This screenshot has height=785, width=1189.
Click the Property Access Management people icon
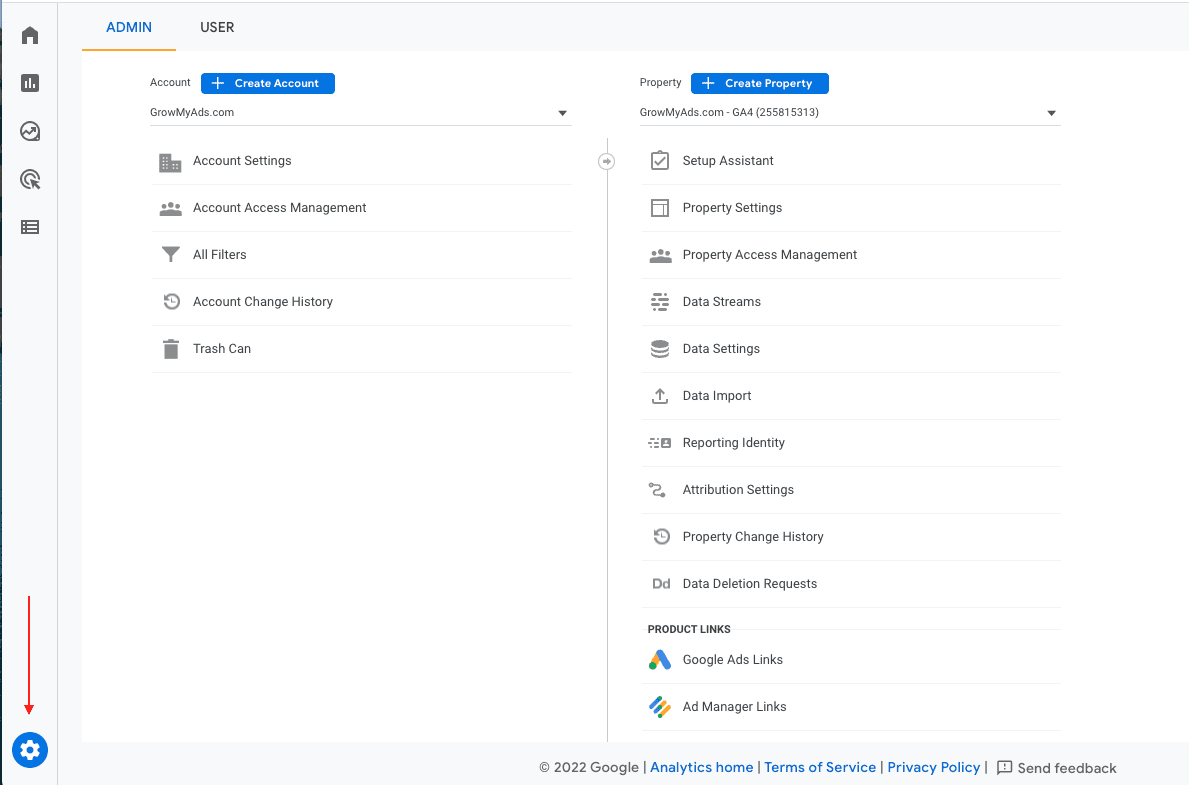pos(660,256)
